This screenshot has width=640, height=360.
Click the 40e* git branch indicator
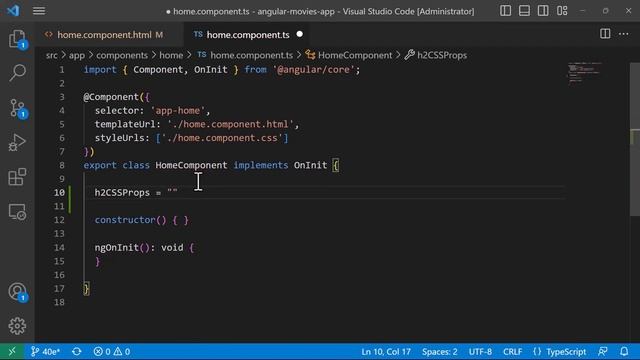click(x=45, y=351)
